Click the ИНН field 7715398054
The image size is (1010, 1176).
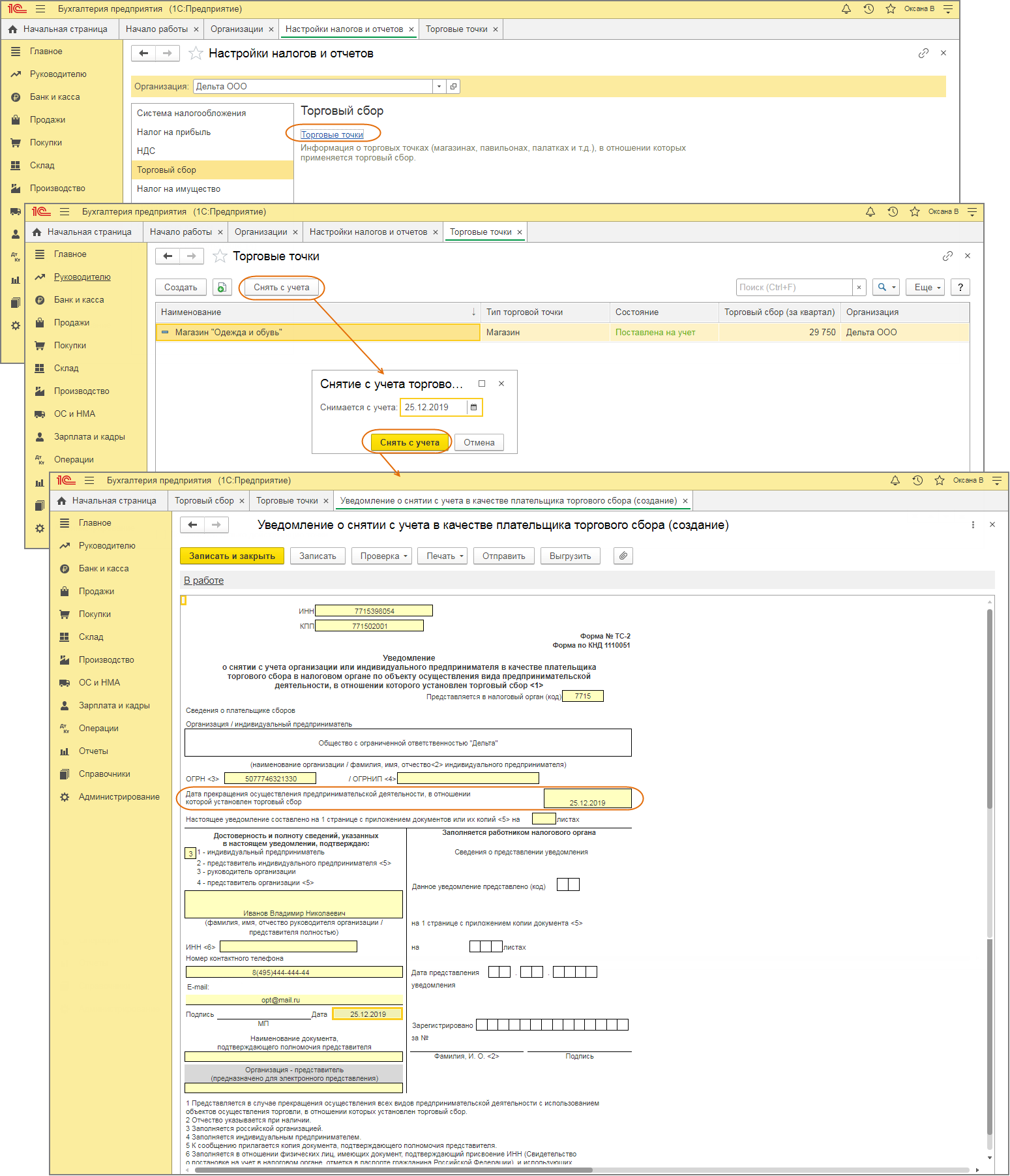point(374,611)
